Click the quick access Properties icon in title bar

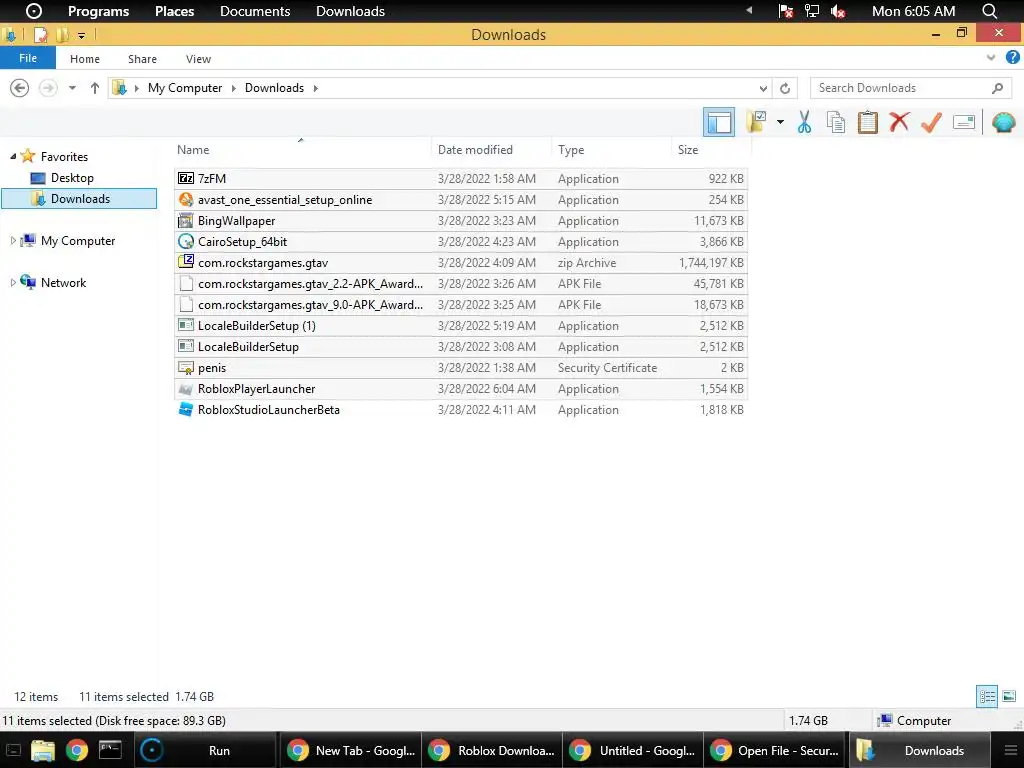click(40, 35)
